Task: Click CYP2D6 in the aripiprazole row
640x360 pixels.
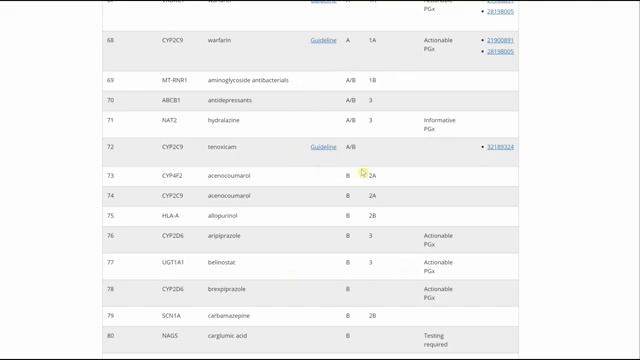Action: pyautogui.click(x=172, y=236)
